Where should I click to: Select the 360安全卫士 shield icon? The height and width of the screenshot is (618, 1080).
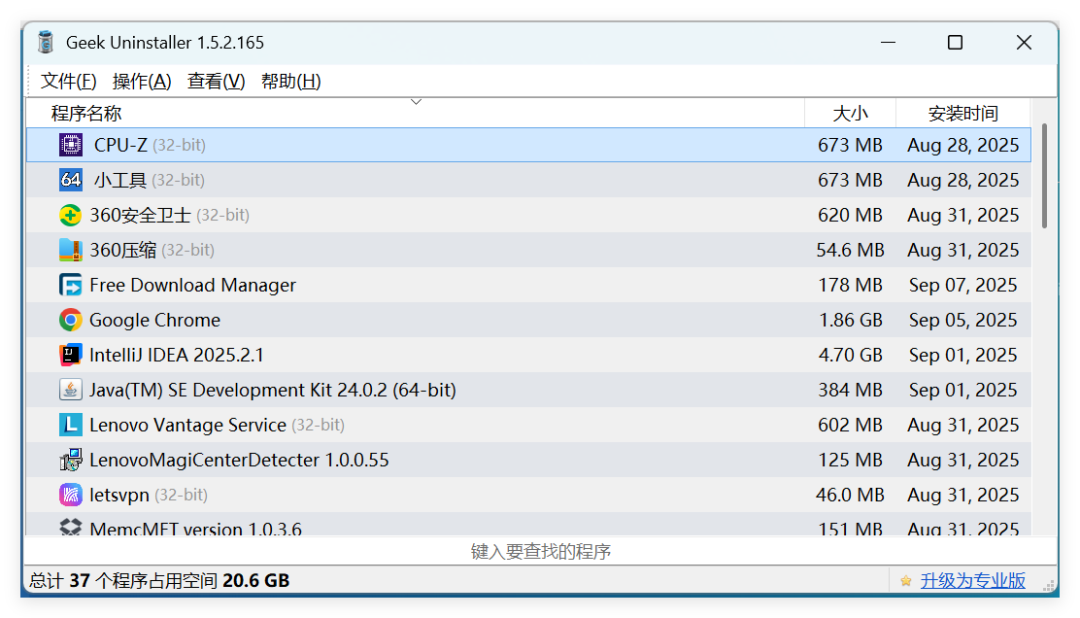tap(70, 215)
